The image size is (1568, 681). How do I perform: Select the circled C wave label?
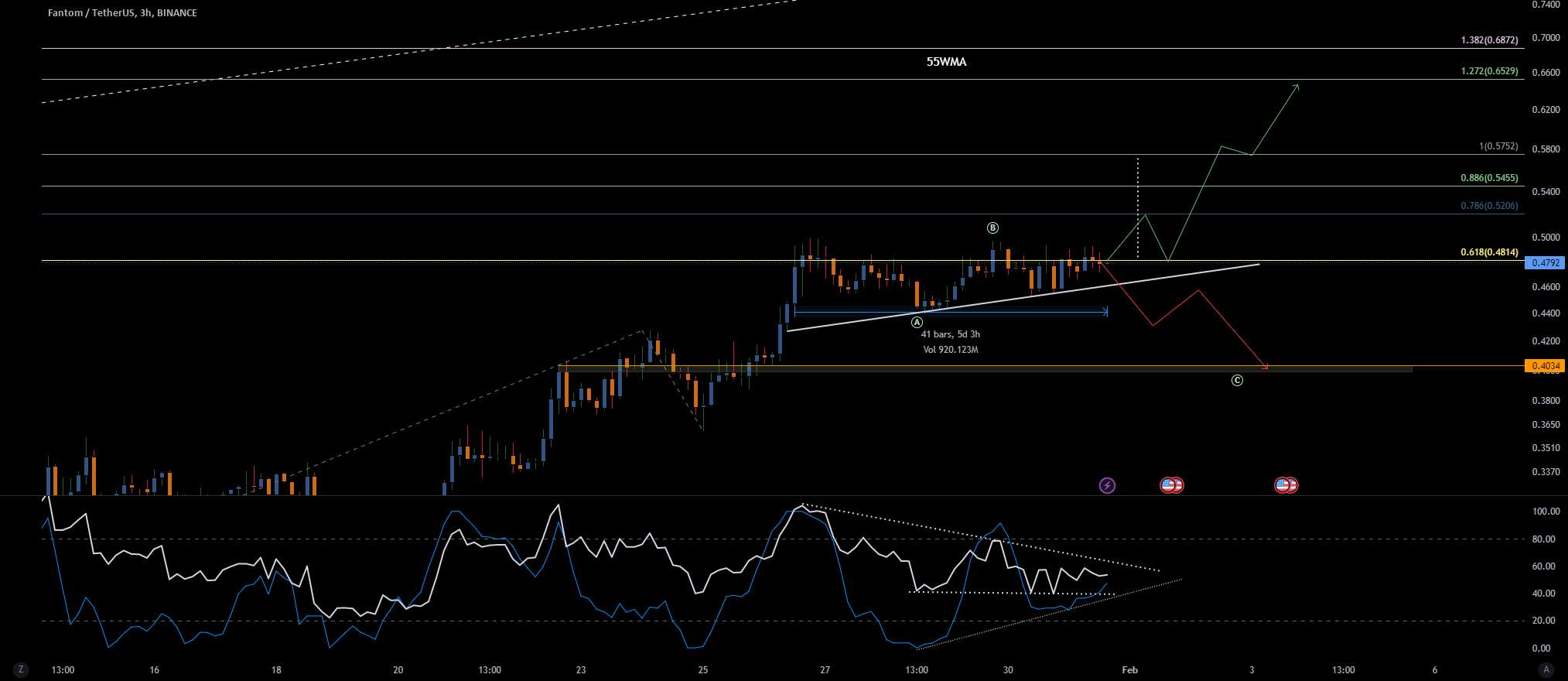coord(1237,380)
